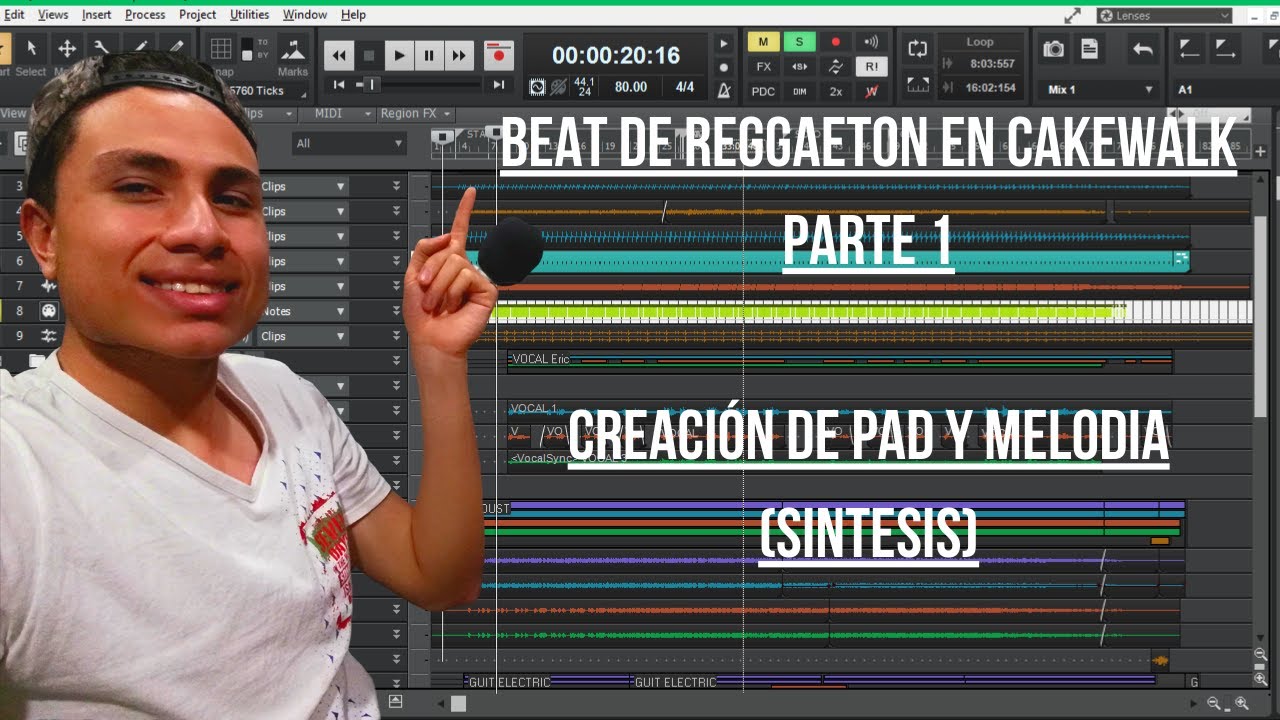
Task: Pause the transport
Action: (x=429, y=56)
